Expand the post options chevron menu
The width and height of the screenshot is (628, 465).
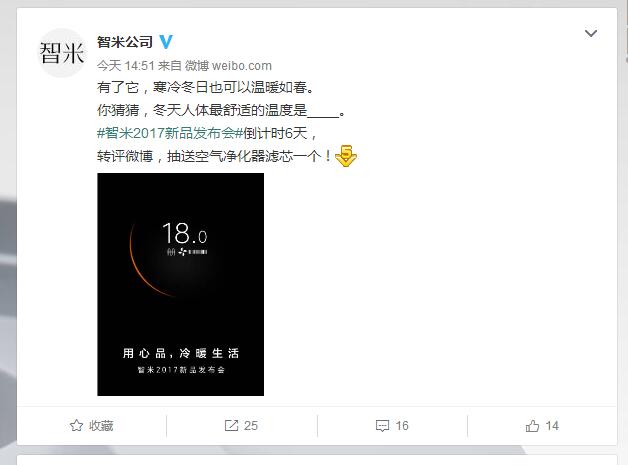(x=591, y=33)
